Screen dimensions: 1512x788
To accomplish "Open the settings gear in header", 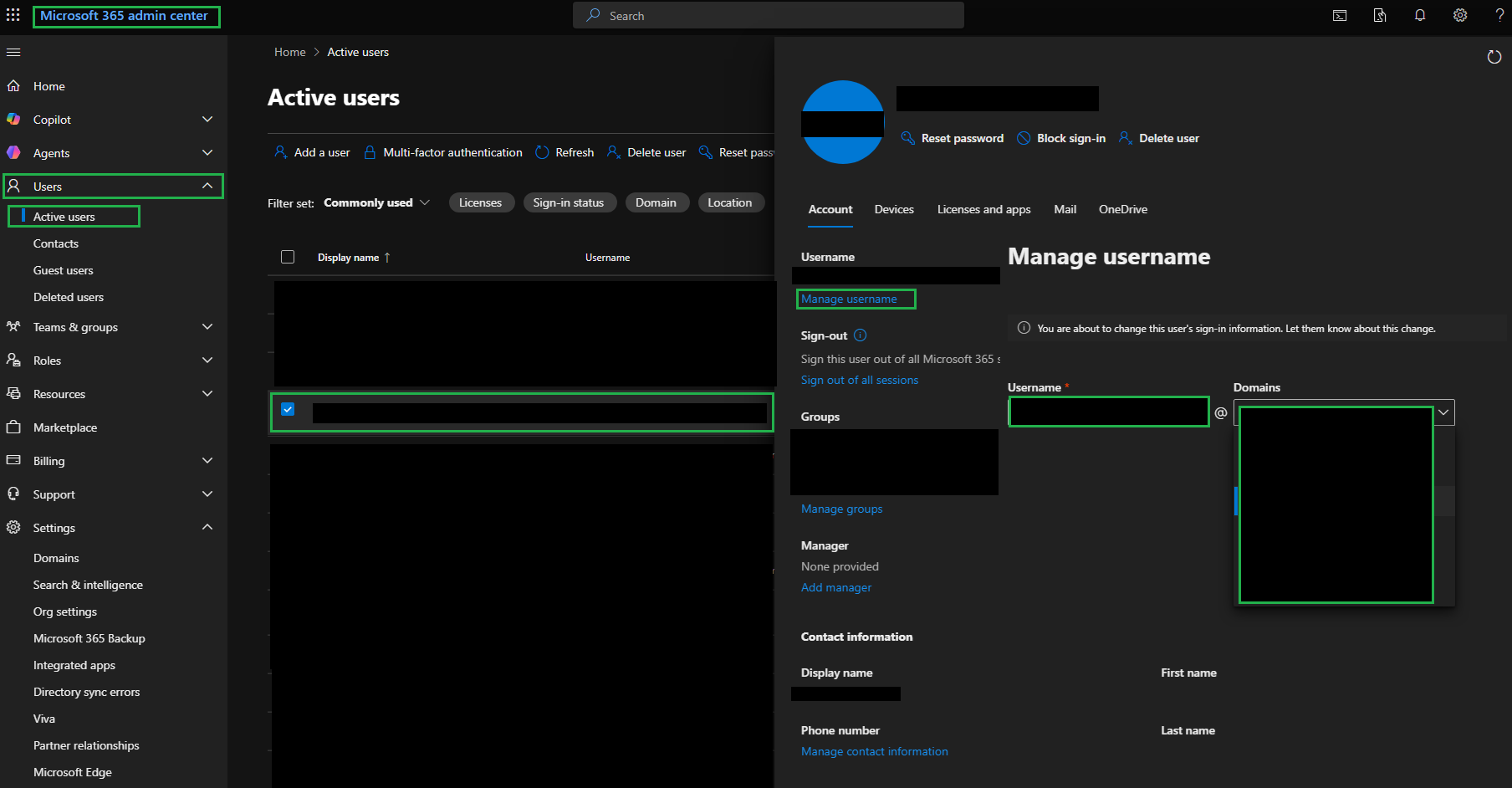I will point(1460,15).
